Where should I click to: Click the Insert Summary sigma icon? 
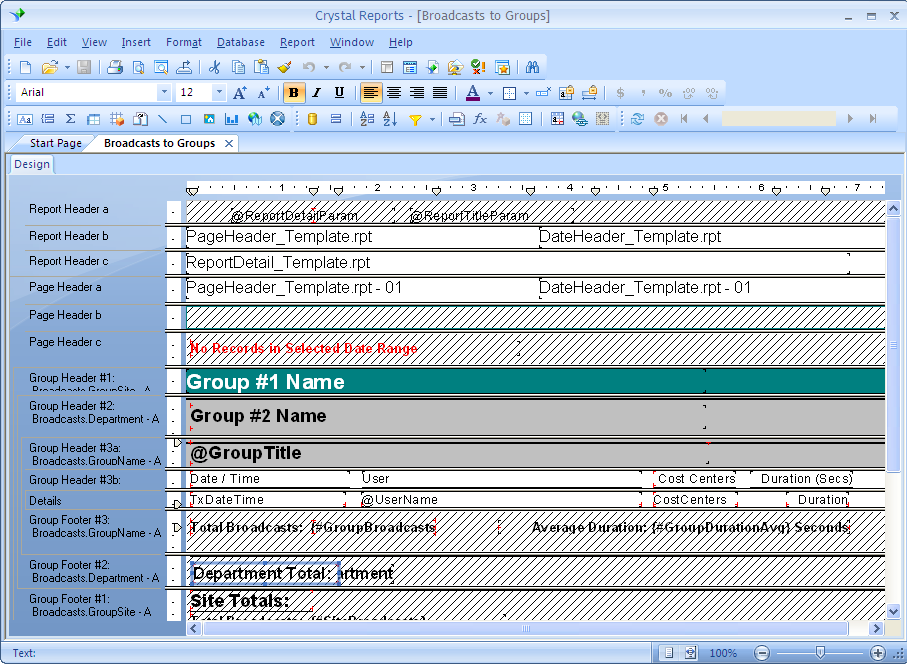pos(70,119)
